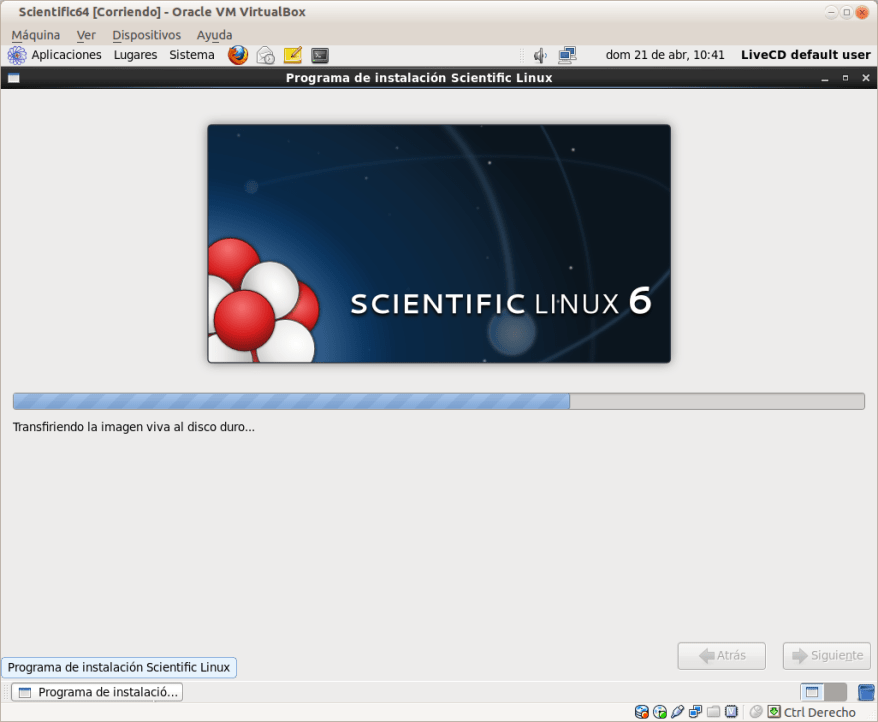Screen dimensions: 878x722
Task: Click the mouse integration icon in VirtualBox statusbar
Action: [x=757, y=711]
